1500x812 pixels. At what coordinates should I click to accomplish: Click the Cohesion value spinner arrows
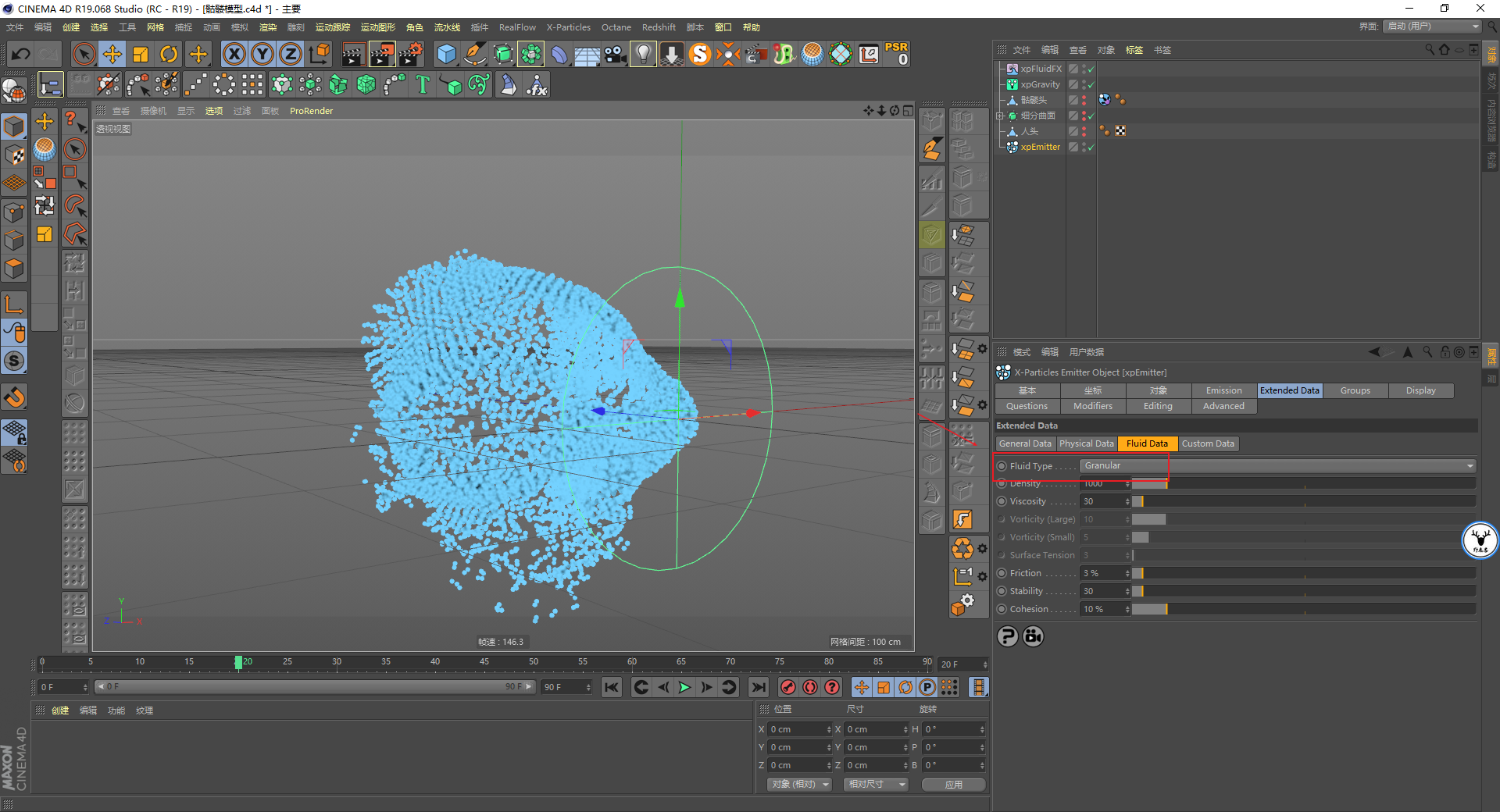1127,609
